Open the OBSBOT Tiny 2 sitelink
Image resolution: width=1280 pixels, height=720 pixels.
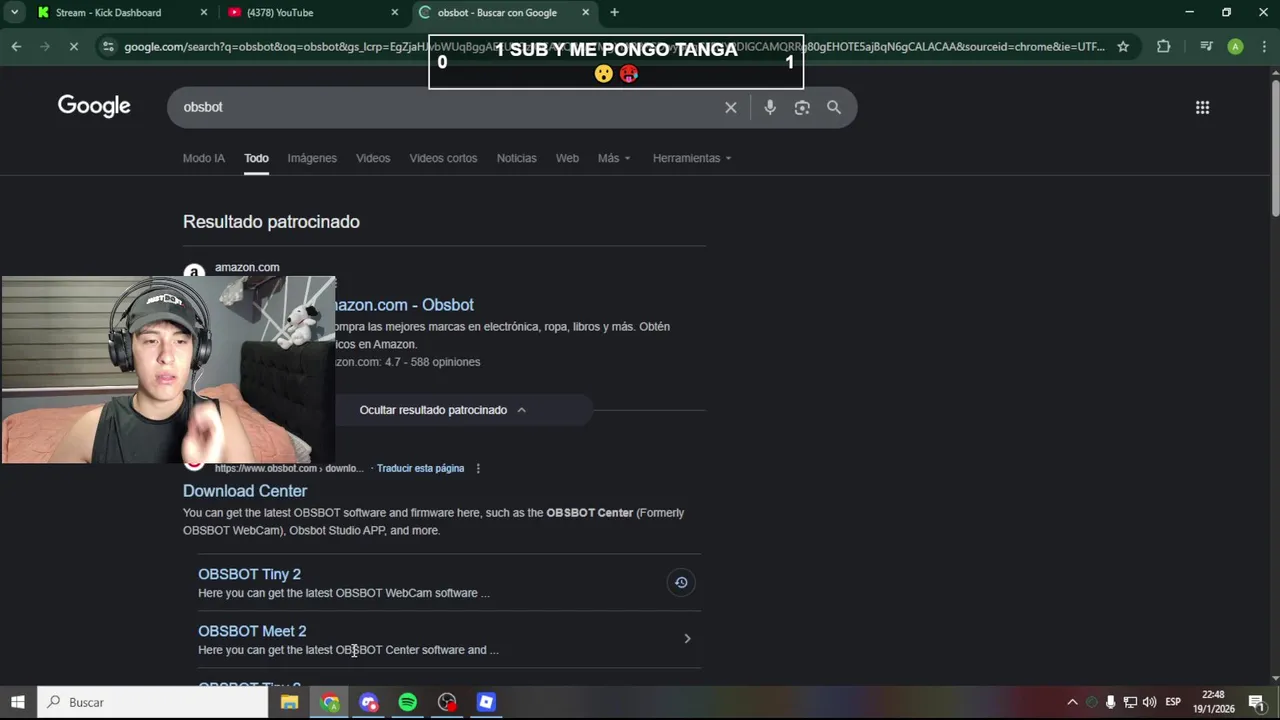pyautogui.click(x=249, y=574)
